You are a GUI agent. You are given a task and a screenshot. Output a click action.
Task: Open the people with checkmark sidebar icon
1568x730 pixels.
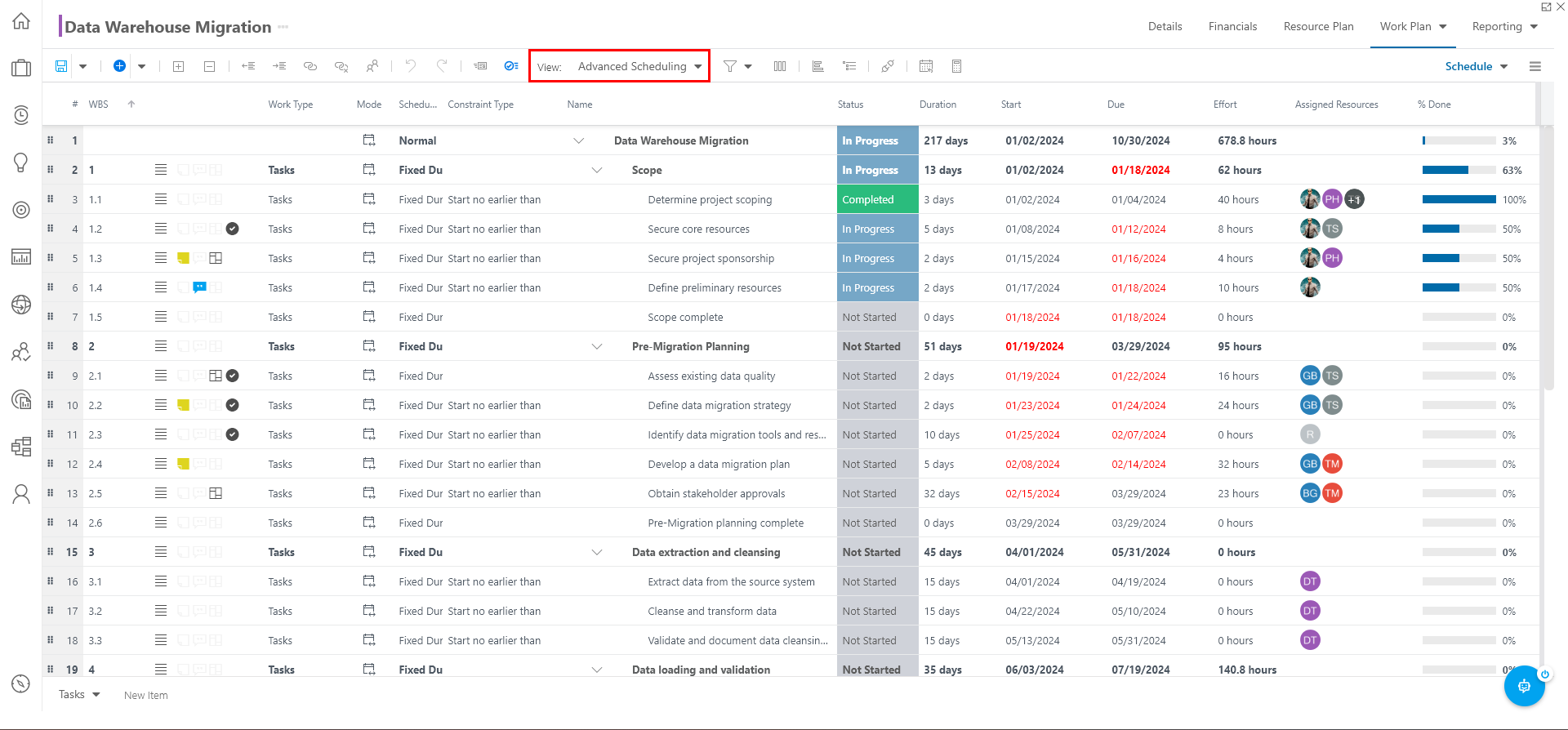21,352
